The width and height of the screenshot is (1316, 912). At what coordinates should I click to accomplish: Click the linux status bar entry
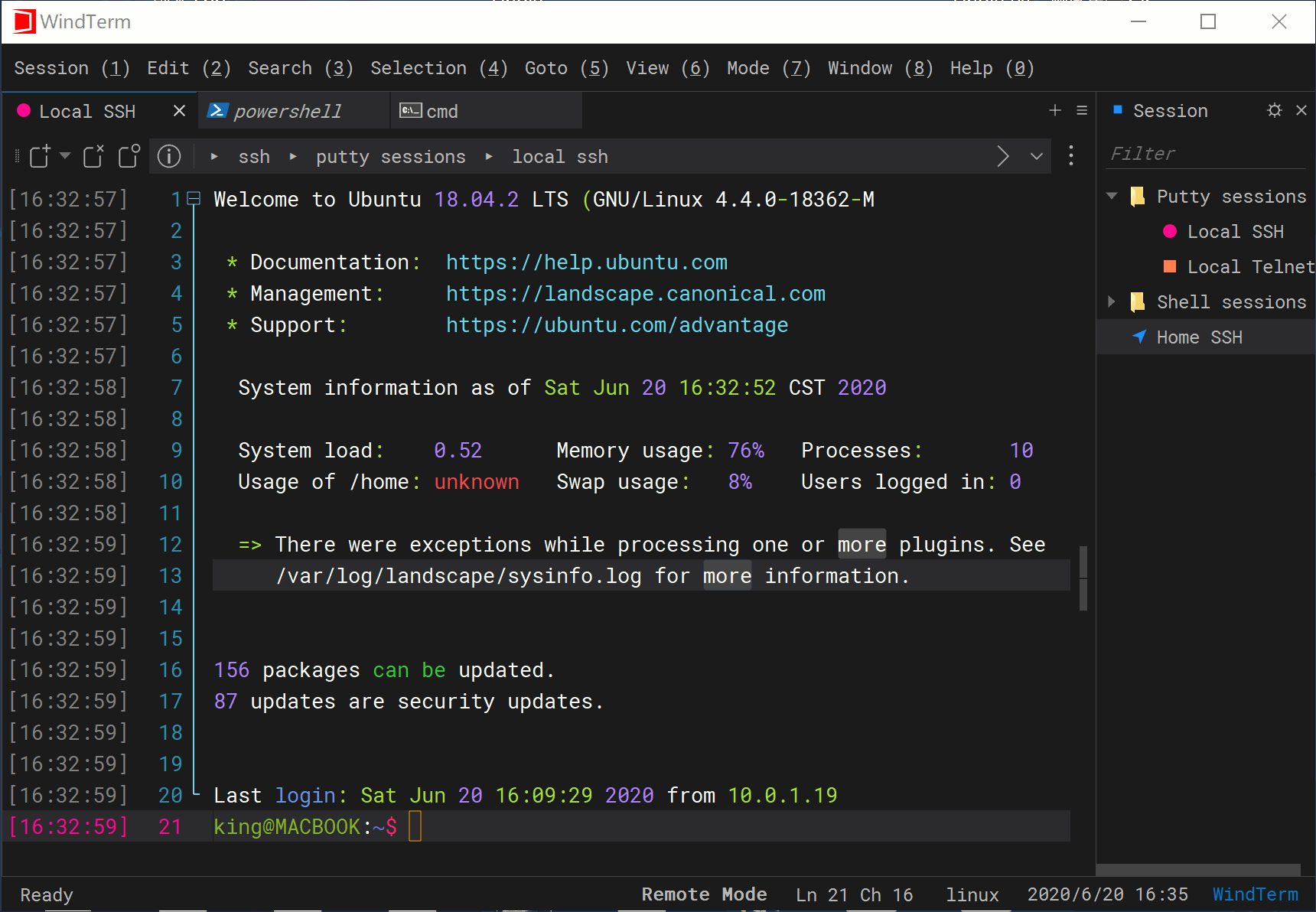pos(972,894)
